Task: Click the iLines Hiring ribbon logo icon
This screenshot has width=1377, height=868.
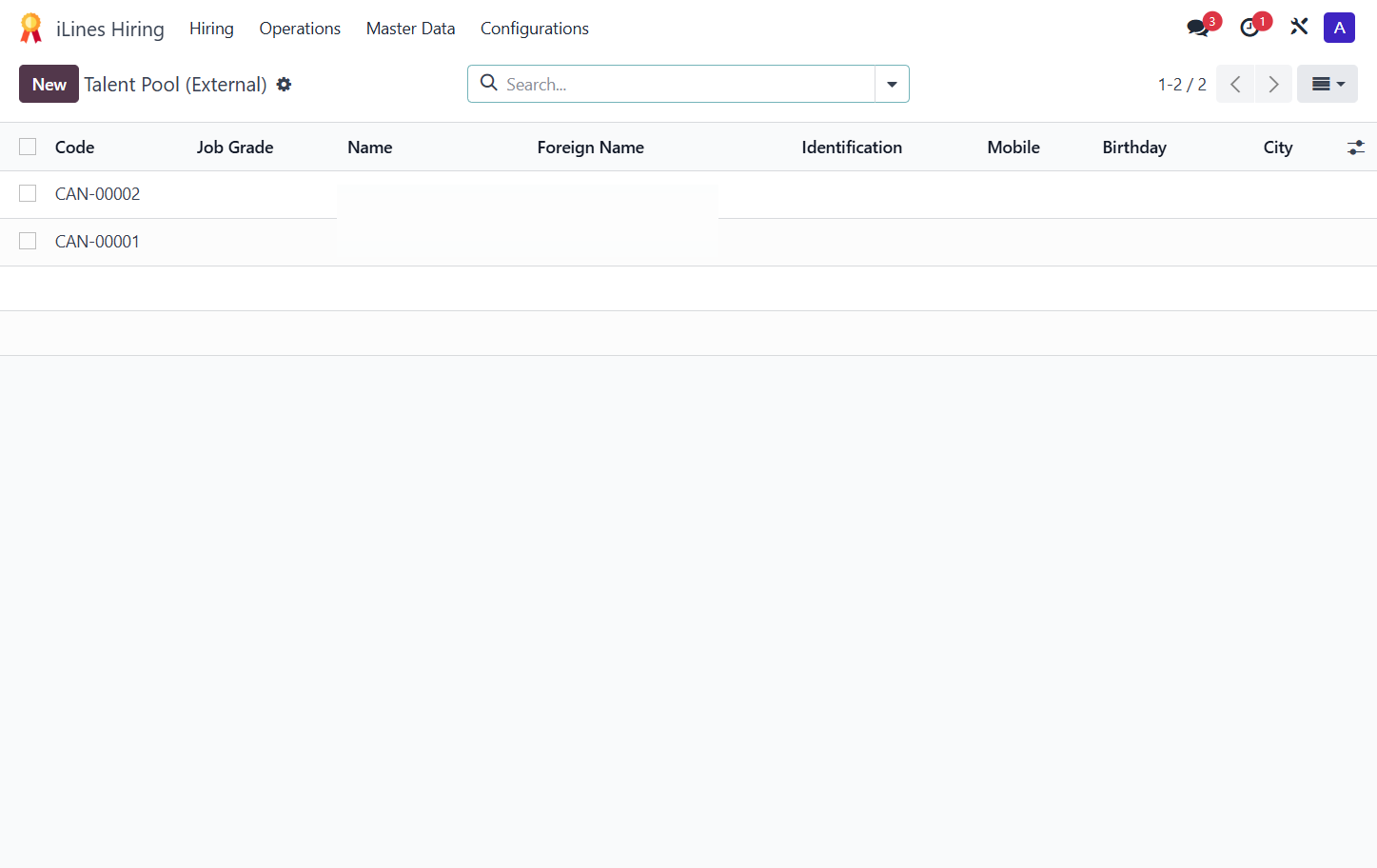Action: click(x=31, y=29)
